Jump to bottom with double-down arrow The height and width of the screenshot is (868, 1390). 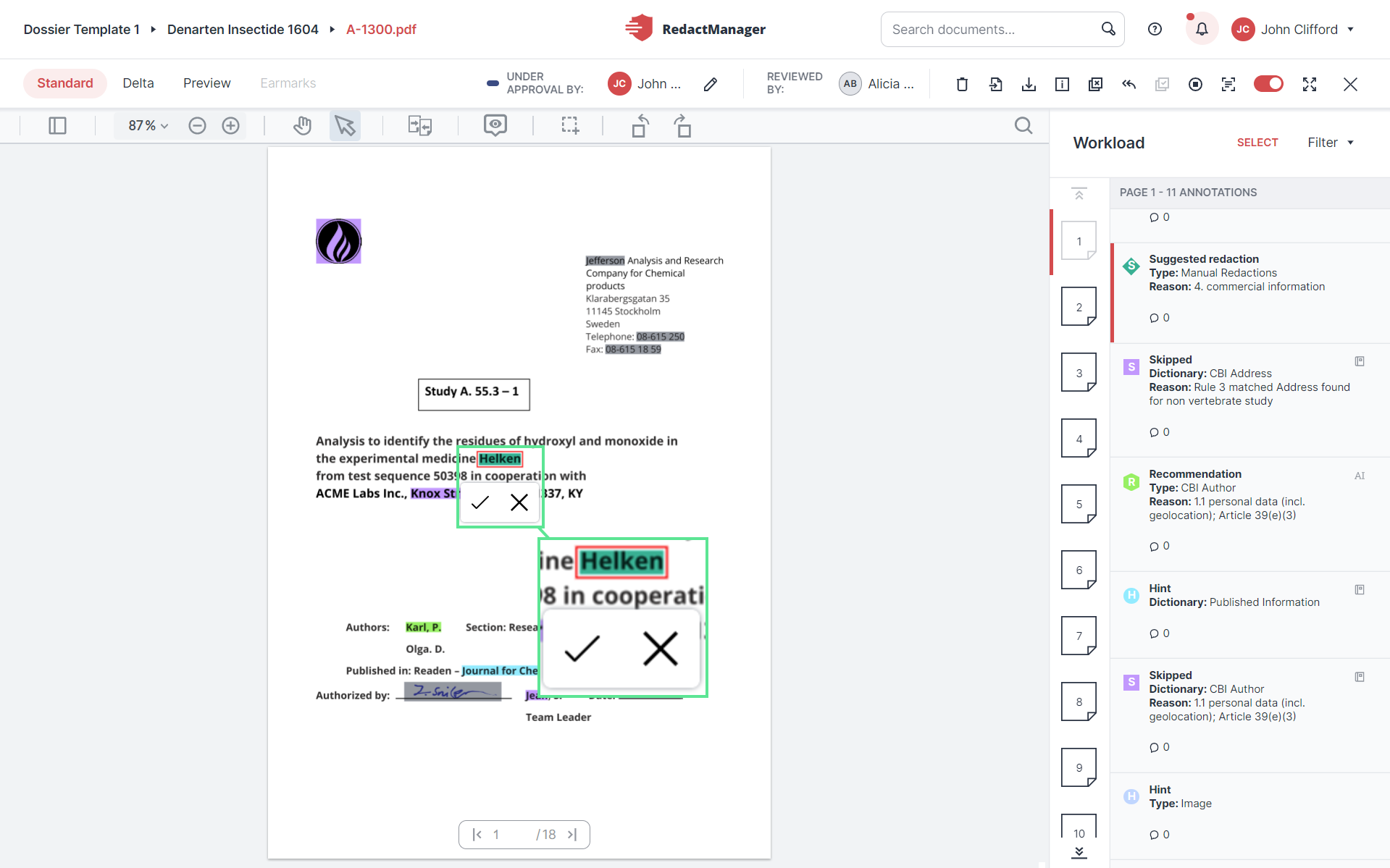coord(1079,852)
